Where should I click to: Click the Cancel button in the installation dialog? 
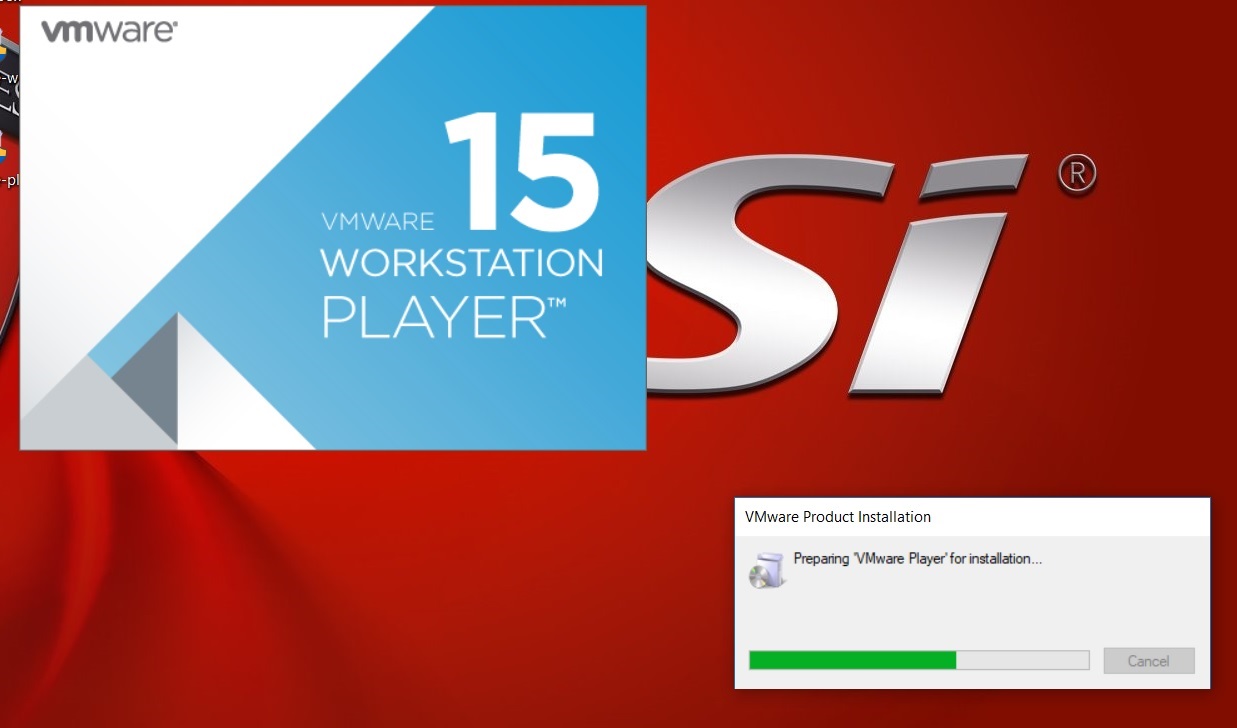(x=1149, y=660)
